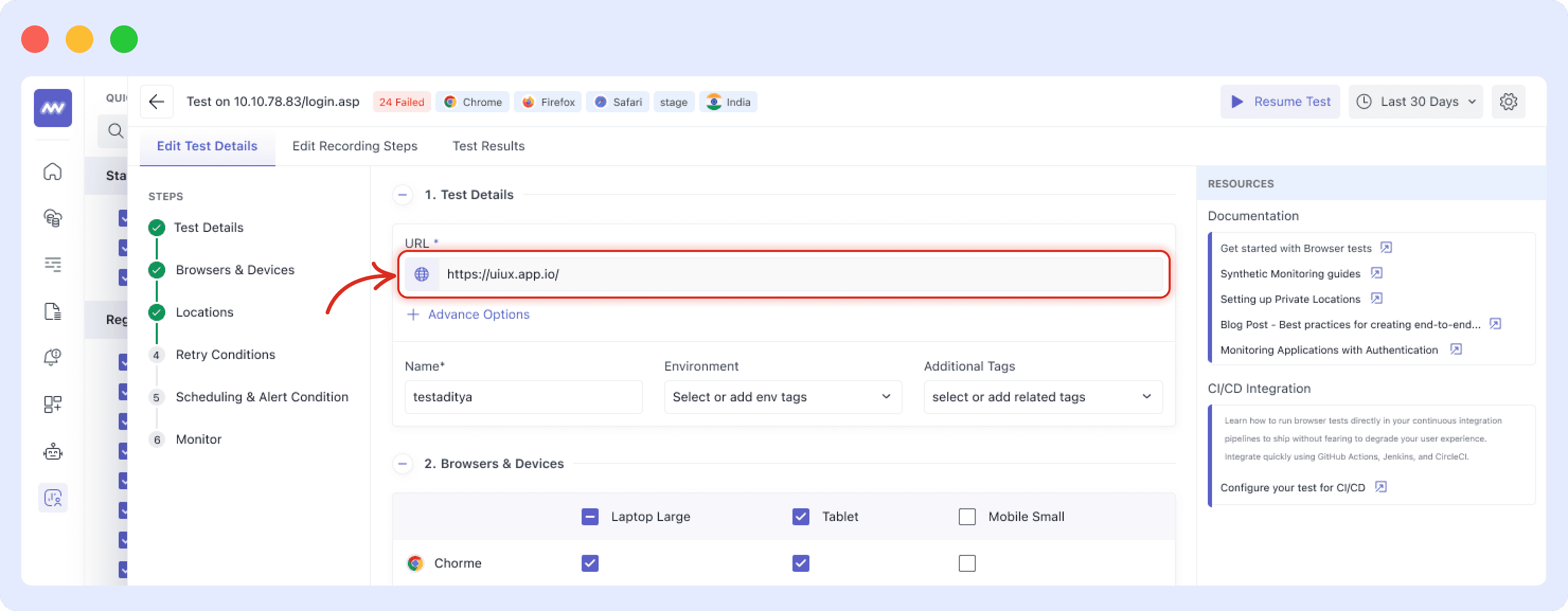Collapse the Test Details section
The height and width of the screenshot is (611, 1568).
point(403,195)
